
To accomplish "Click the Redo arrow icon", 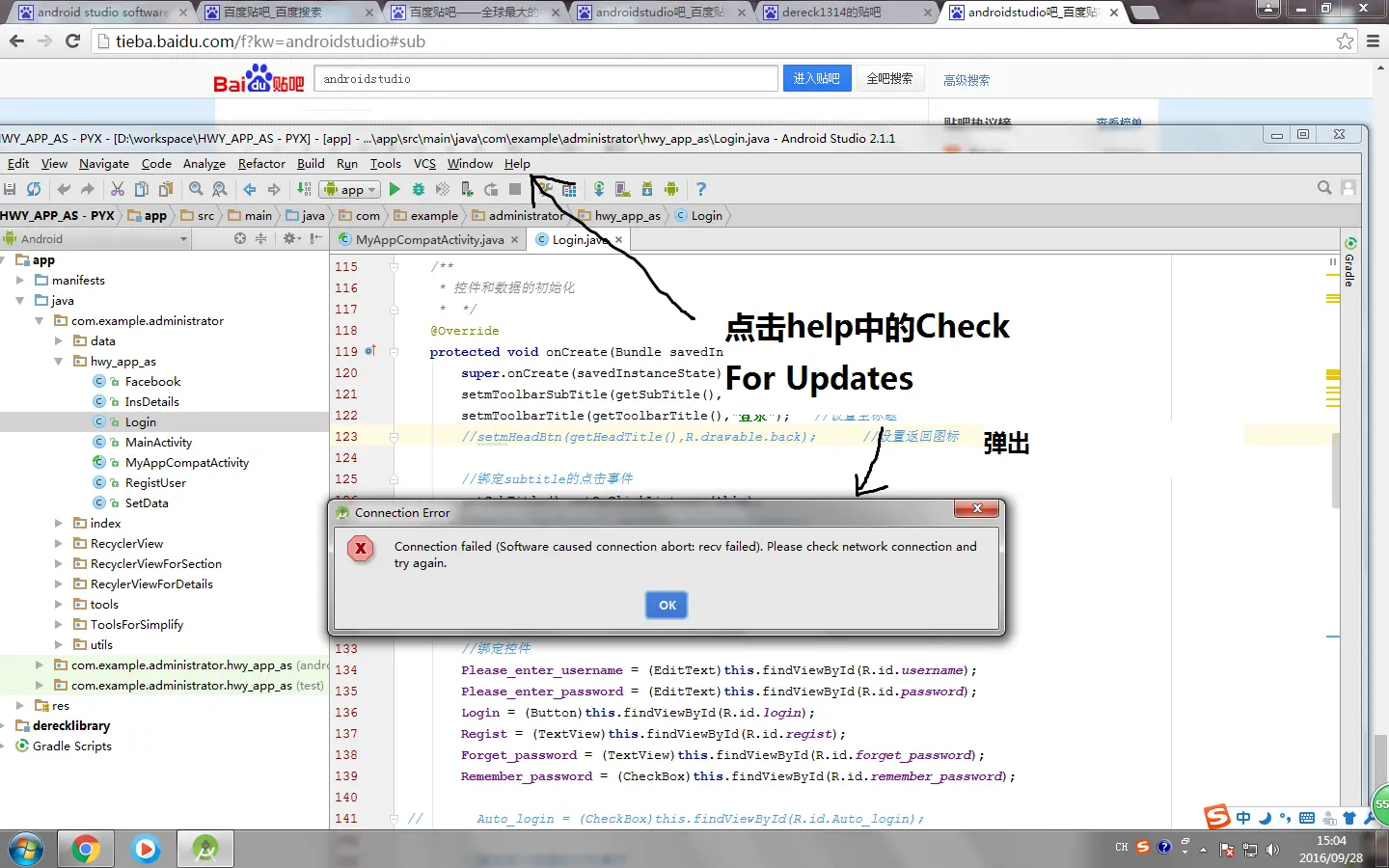I will tap(88, 189).
